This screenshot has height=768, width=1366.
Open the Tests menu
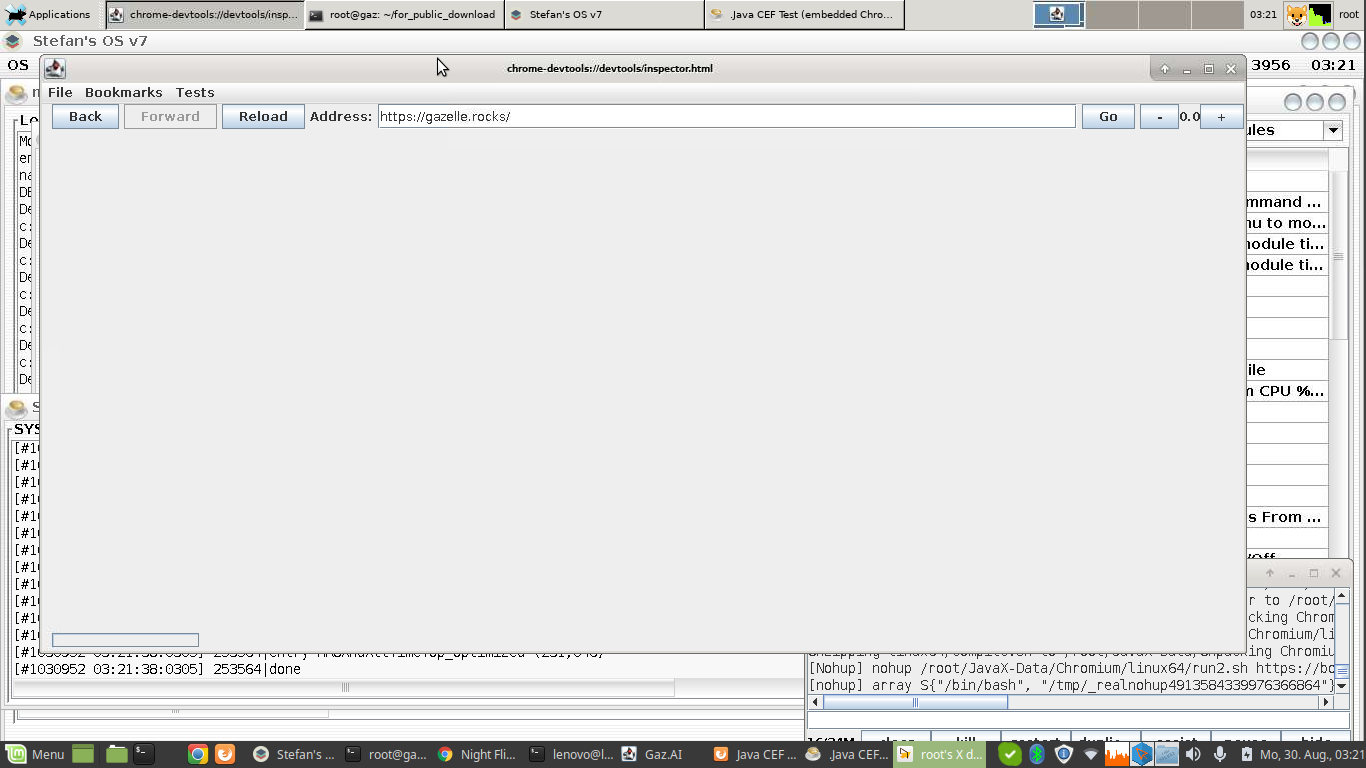[x=195, y=92]
